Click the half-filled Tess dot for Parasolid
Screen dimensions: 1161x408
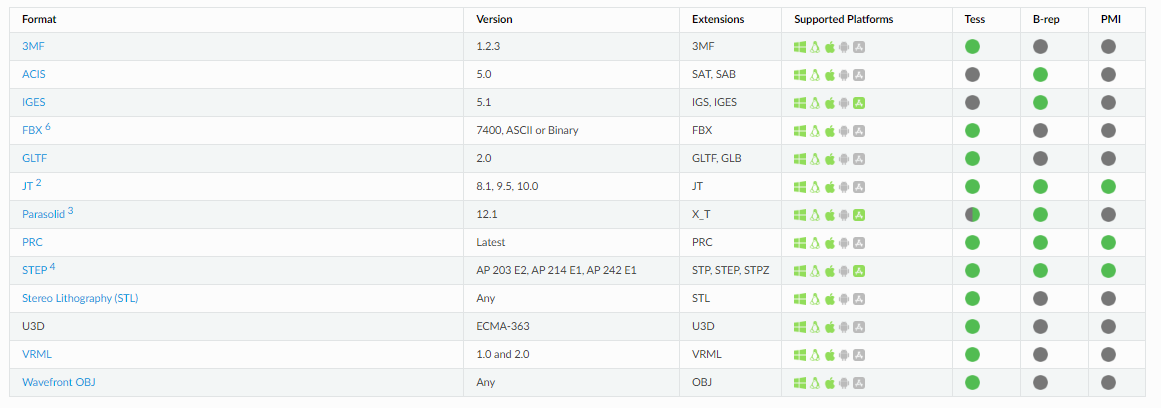pyautogui.click(x=972, y=215)
